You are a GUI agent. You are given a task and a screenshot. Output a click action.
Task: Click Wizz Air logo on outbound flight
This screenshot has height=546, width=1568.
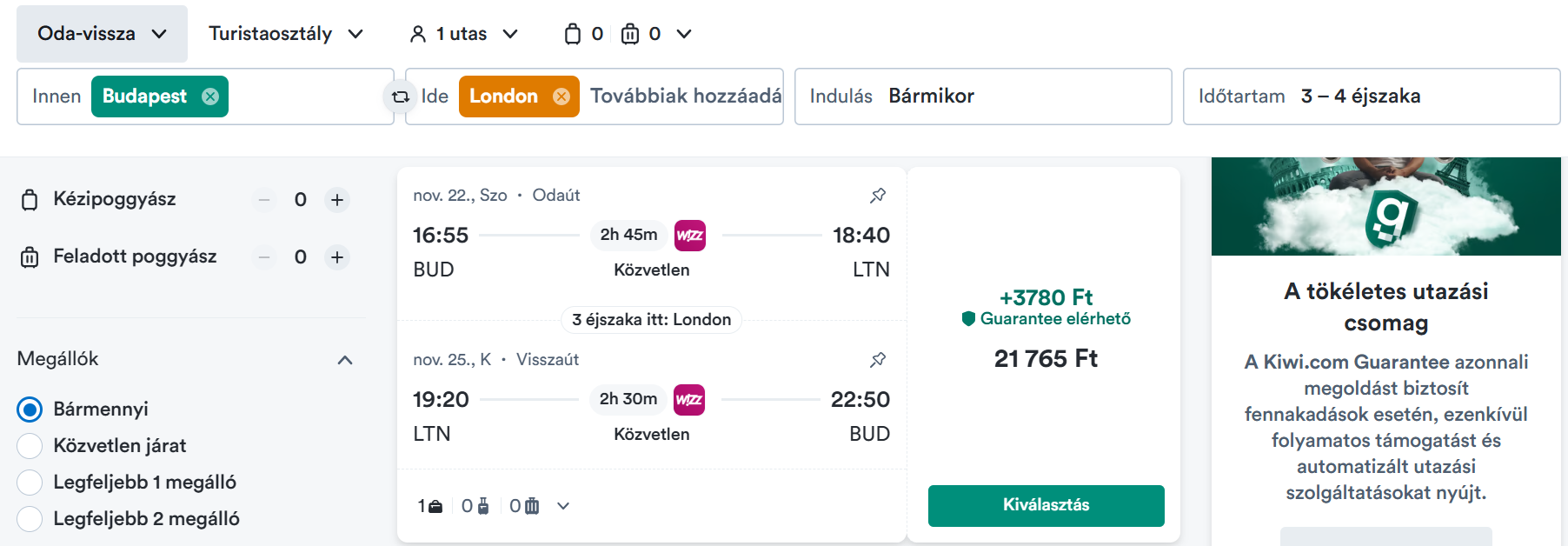(x=690, y=236)
